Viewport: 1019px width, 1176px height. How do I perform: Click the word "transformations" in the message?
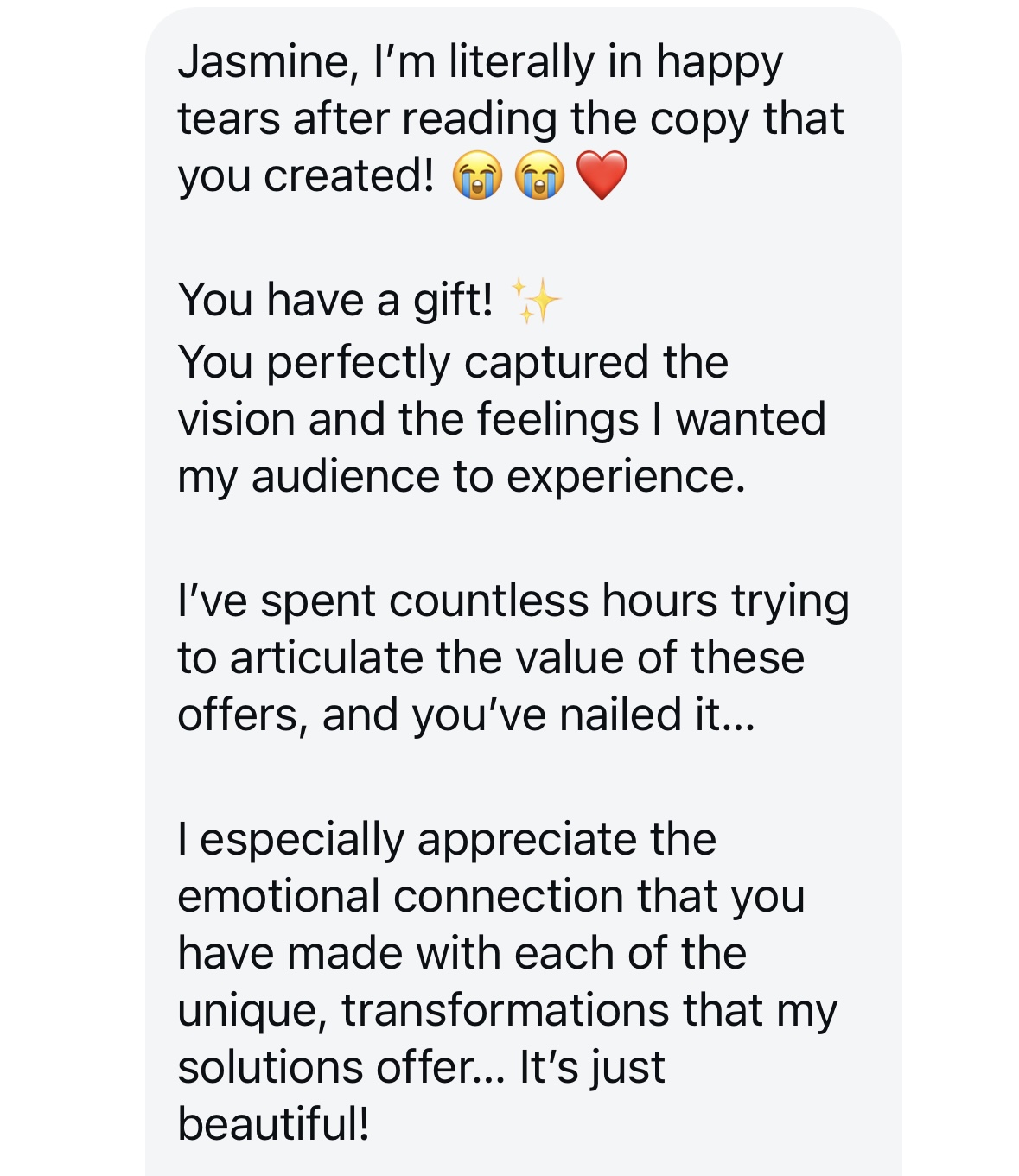[505, 1011]
